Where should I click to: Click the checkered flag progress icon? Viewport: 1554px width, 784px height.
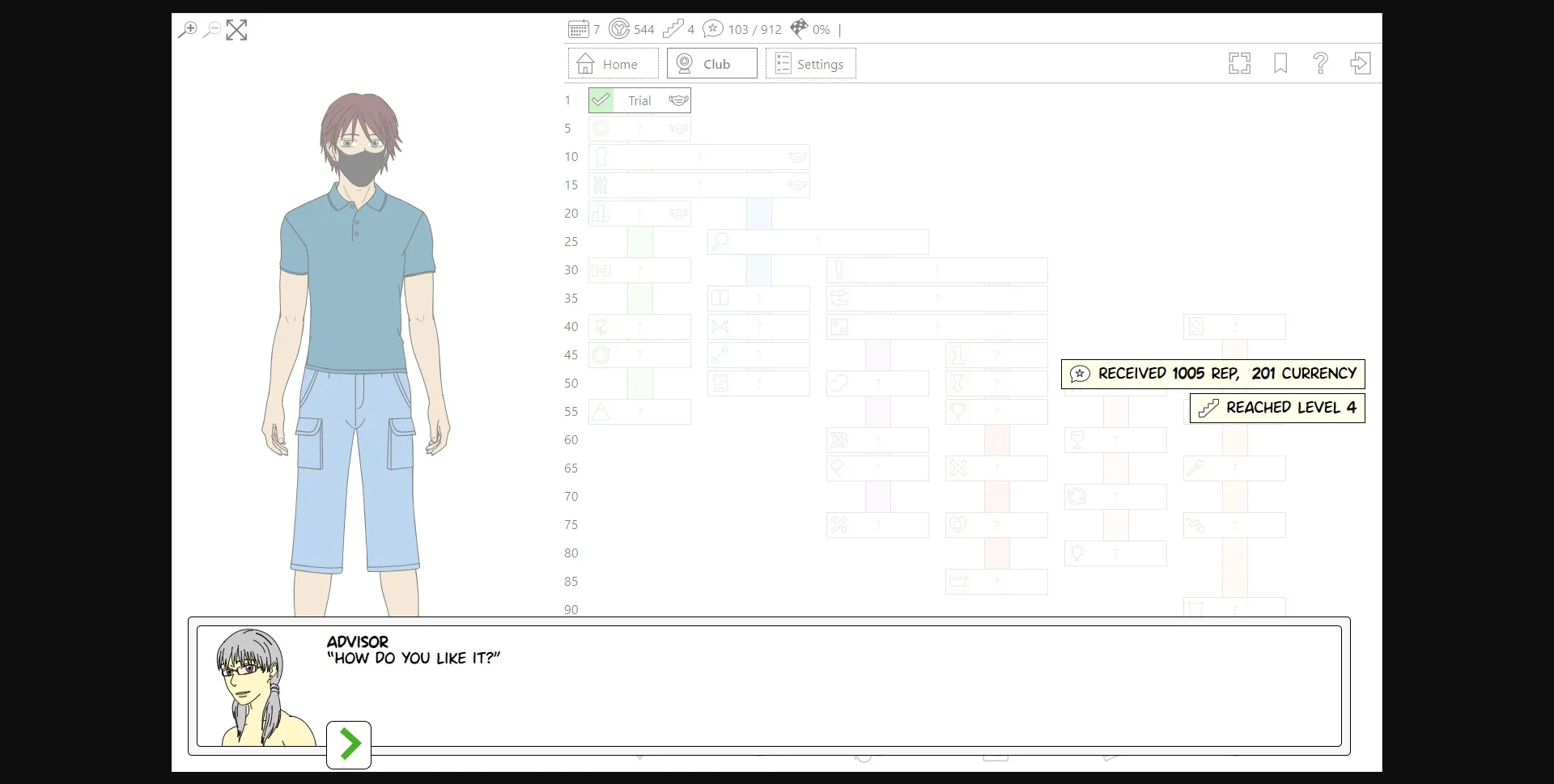click(799, 29)
